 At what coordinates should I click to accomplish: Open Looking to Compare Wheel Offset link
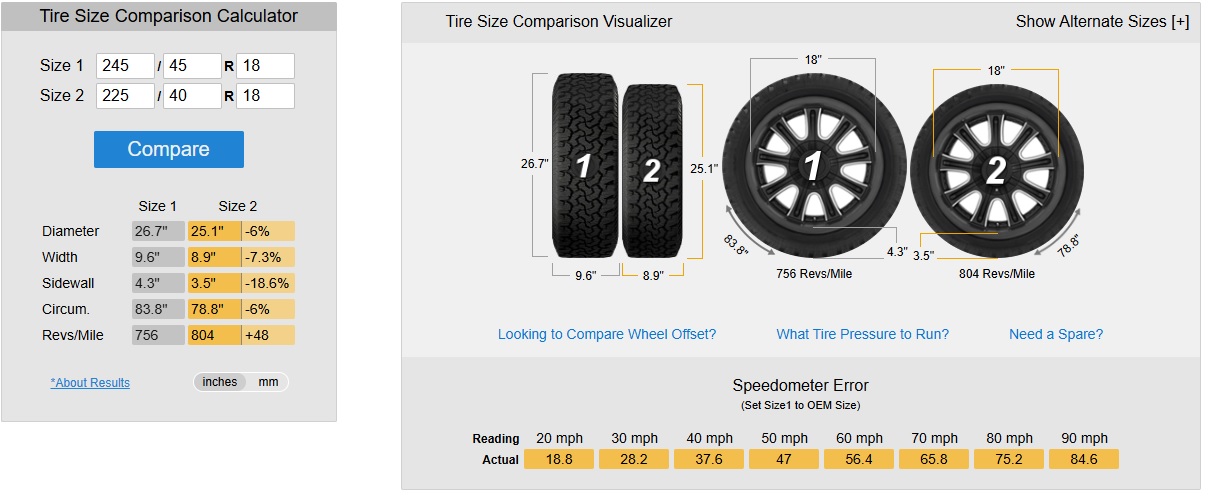coord(607,334)
